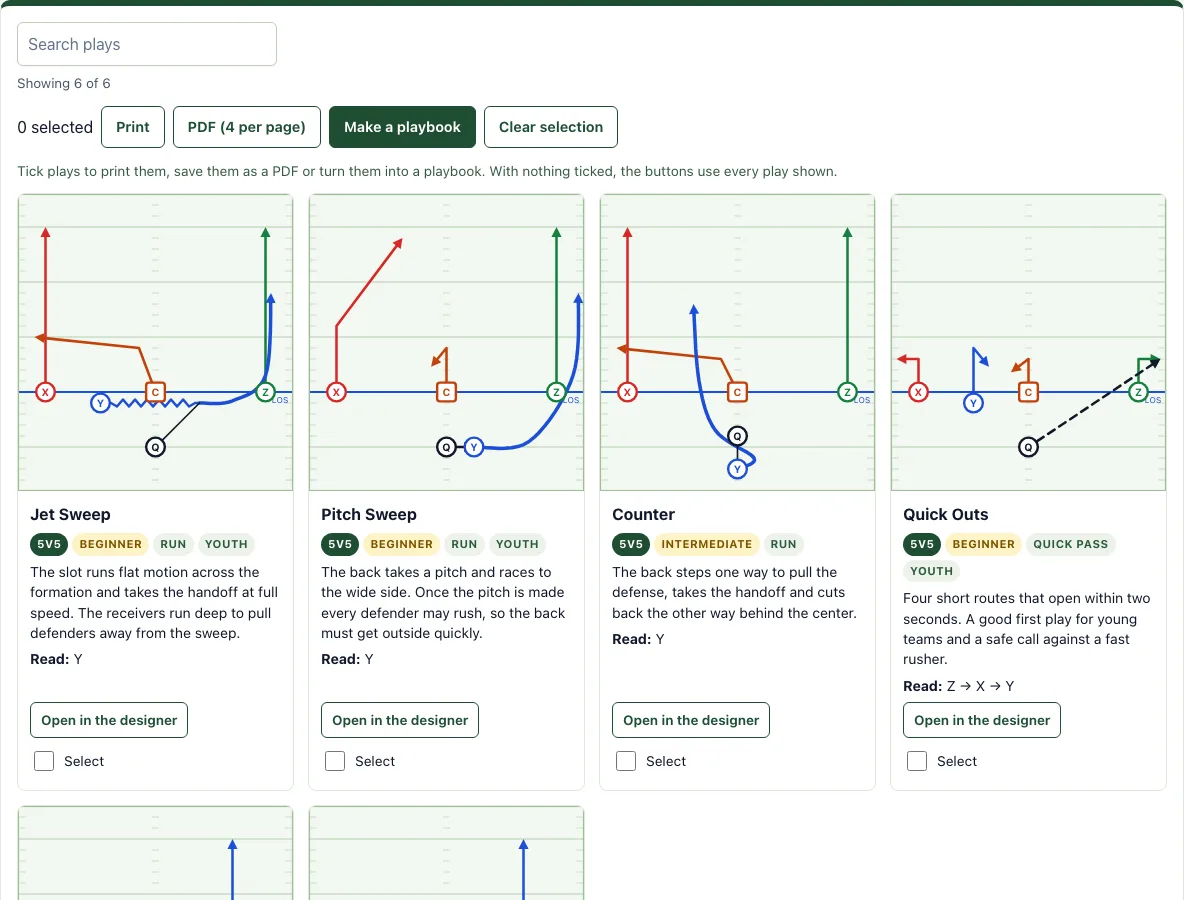The image size is (1184, 900).
Task: Click the Z receiver marker in Quick Outs diagram
Action: (x=1138, y=392)
